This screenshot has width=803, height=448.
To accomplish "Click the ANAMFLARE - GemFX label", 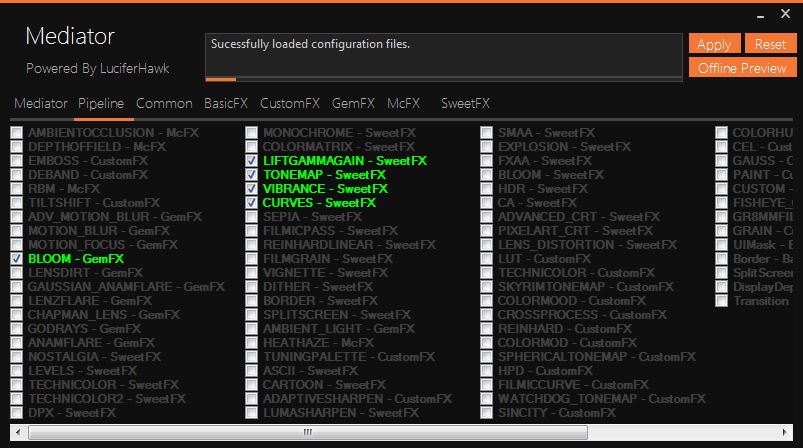I will pyautogui.click(x=92, y=343).
